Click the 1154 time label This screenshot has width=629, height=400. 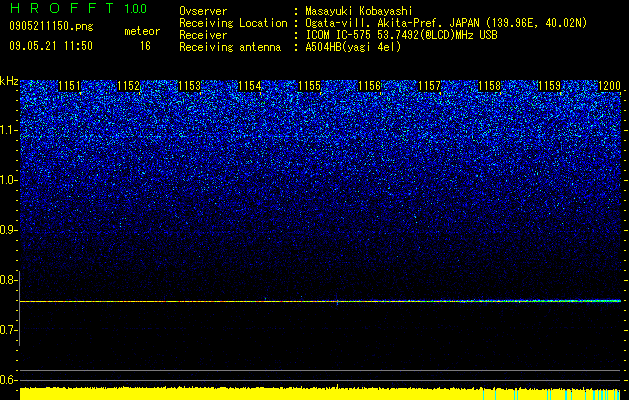click(250, 86)
